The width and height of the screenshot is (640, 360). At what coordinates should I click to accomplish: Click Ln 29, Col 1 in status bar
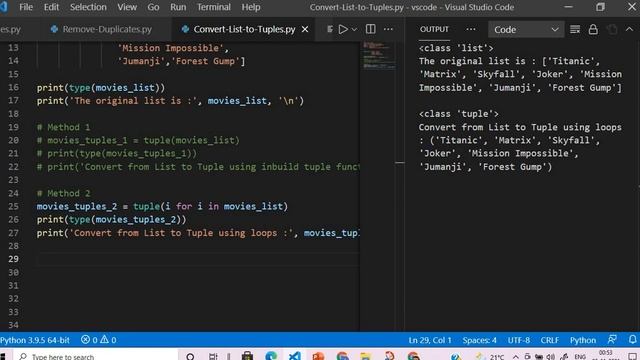point(430,340)
